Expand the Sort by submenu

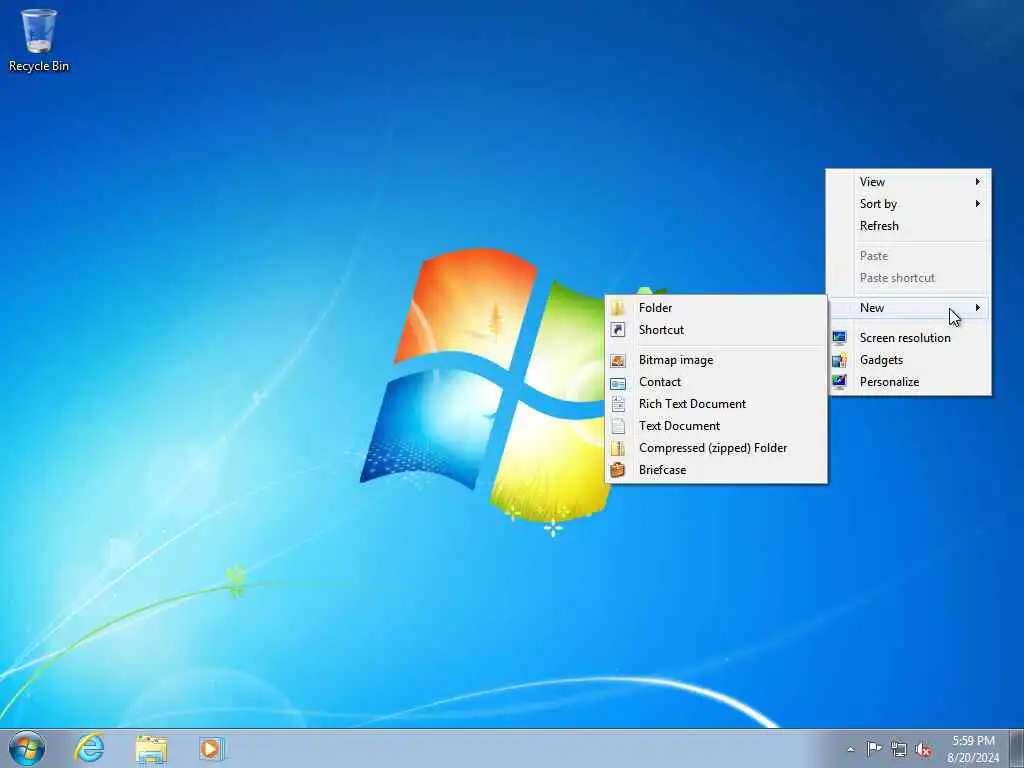(x=908, y=204)
